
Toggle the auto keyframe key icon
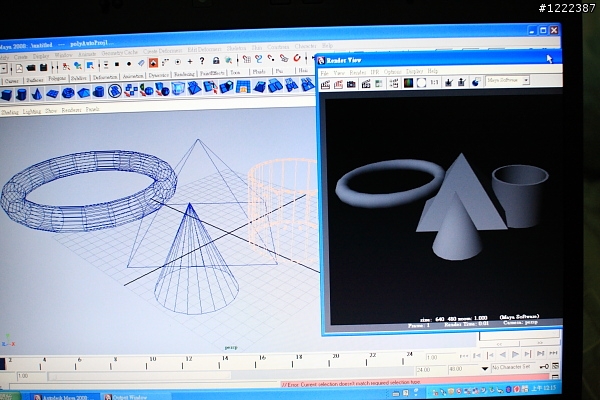(544, 367)
